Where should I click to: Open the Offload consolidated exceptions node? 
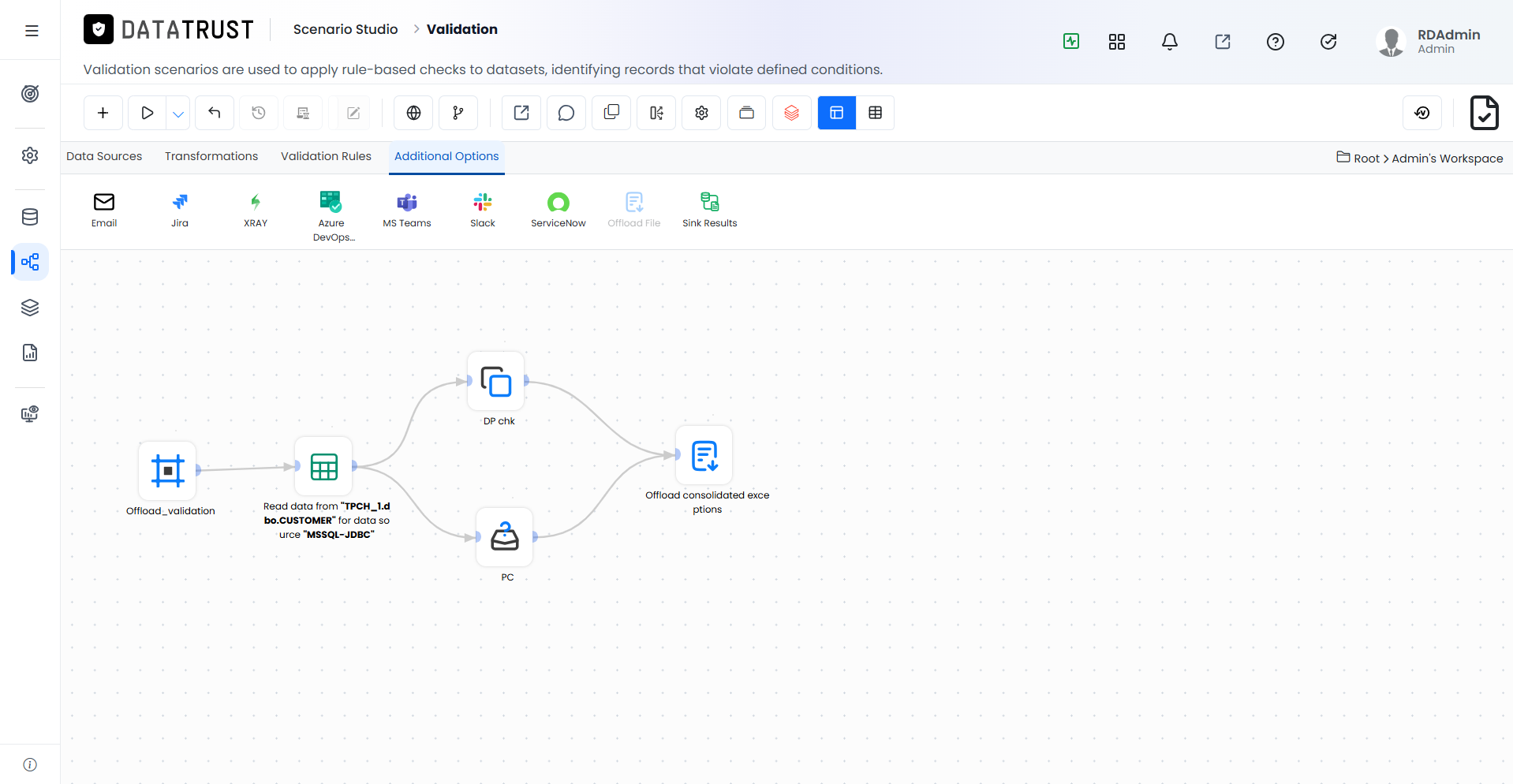[x=704, y=455]
